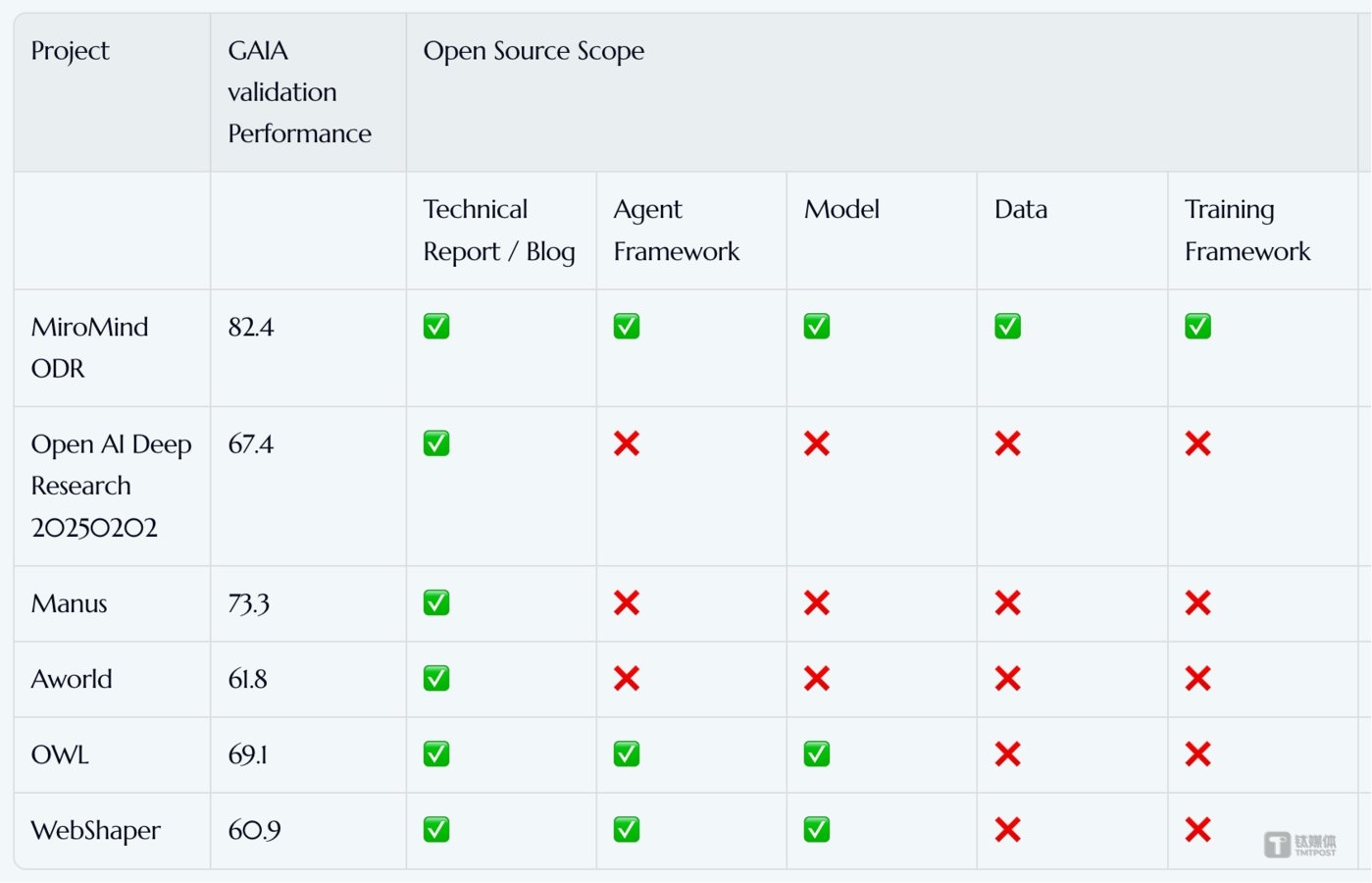Click the WebShaper project name
Image resolution: width=1372 pixels, height=883 pixels.
pyautogui.click(x=95, y=831)
